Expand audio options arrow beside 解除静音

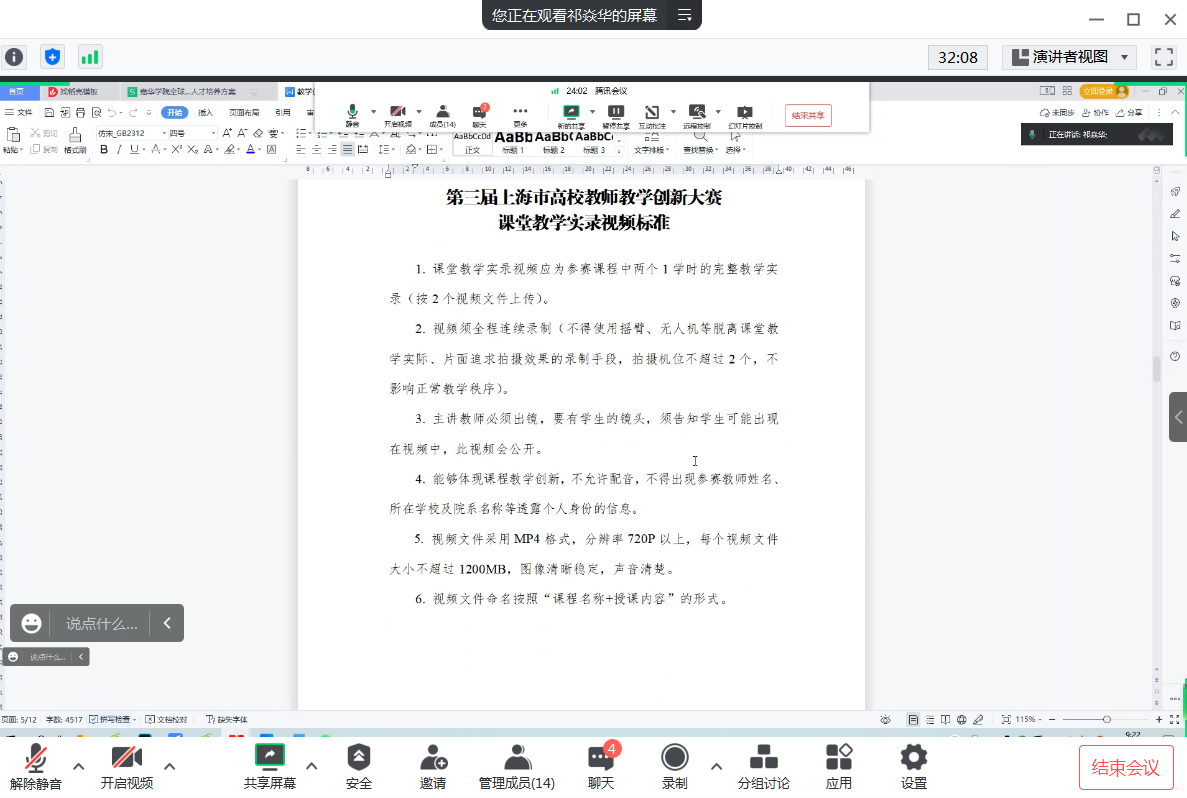(79, 767)
